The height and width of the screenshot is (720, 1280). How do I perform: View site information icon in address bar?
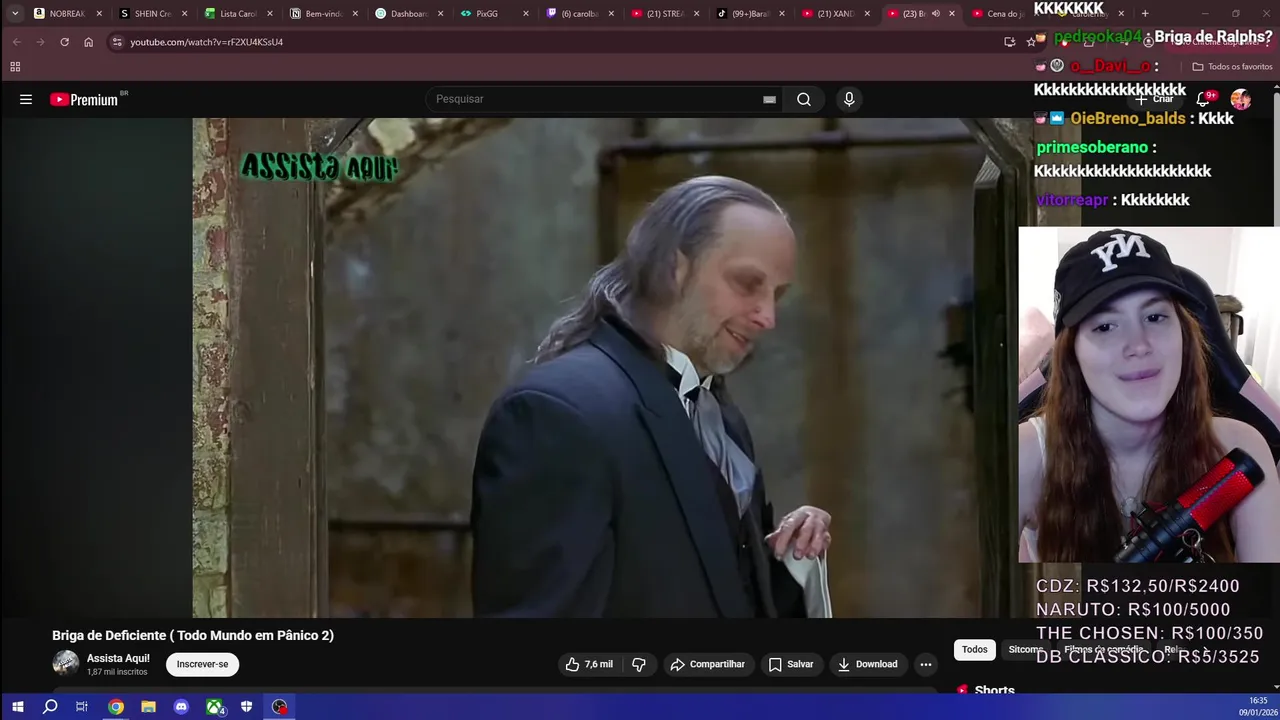click(117, 42)
